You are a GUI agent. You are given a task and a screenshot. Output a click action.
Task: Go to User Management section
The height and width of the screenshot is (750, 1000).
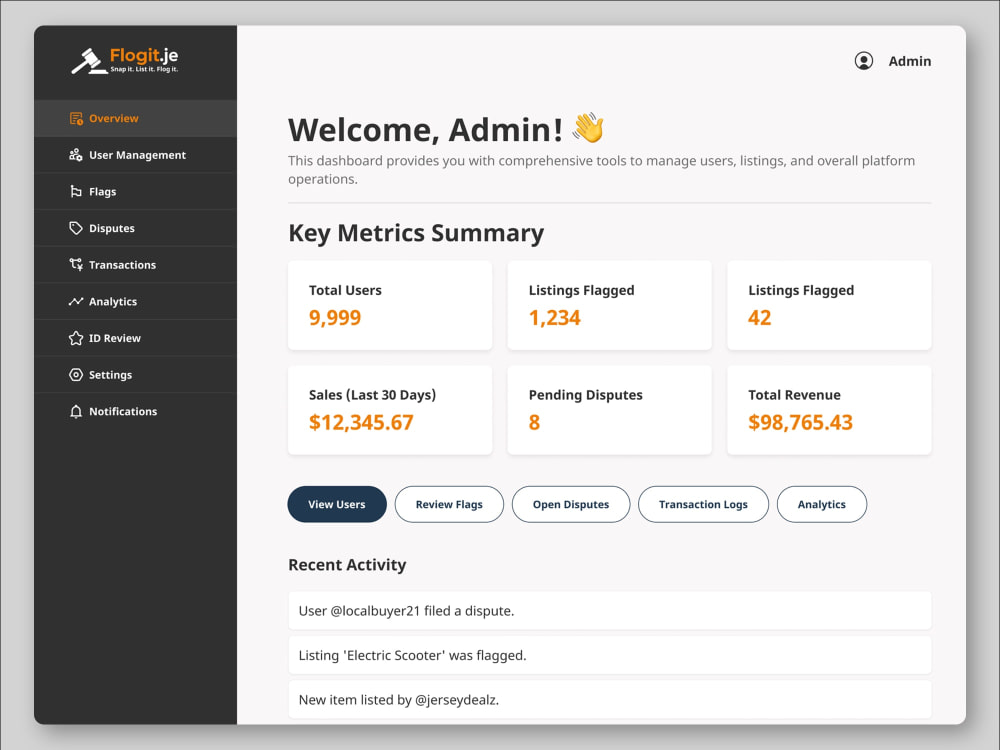[135, 155]
